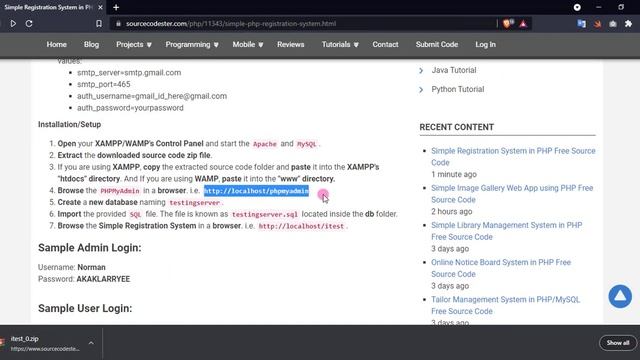The width and height of the screenshot is (640, 360).
Task: Expand the itest_0.zip download options chevron
Action: click(x=91, y=343)
